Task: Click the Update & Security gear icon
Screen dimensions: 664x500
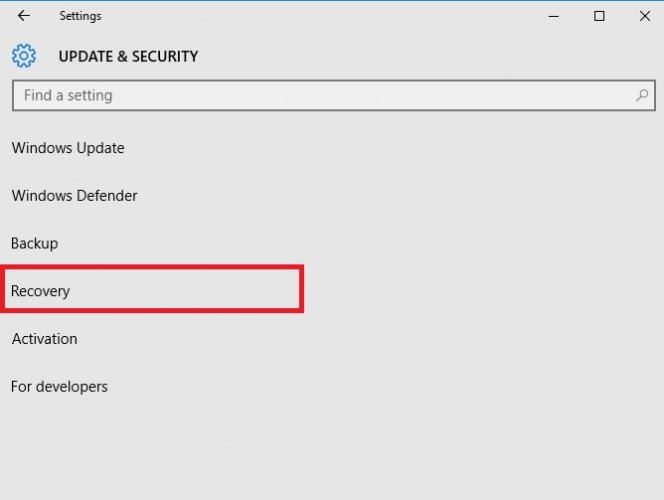Action: [24, 56]
